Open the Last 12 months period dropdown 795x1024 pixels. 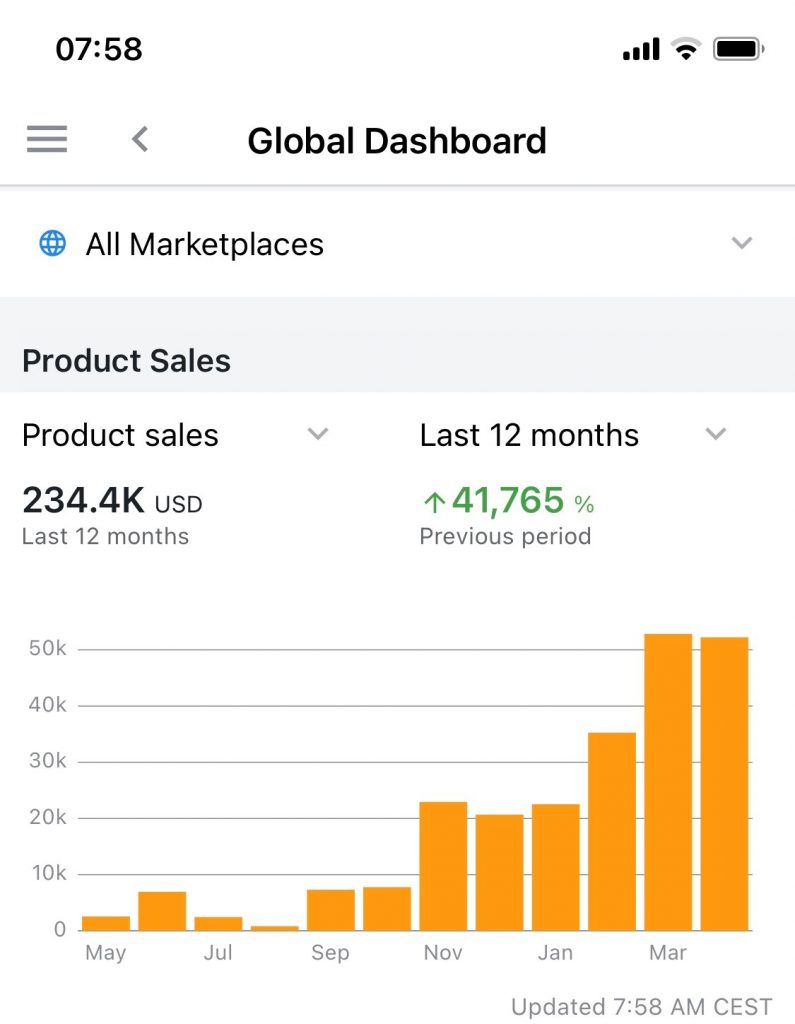click(715, 434)
